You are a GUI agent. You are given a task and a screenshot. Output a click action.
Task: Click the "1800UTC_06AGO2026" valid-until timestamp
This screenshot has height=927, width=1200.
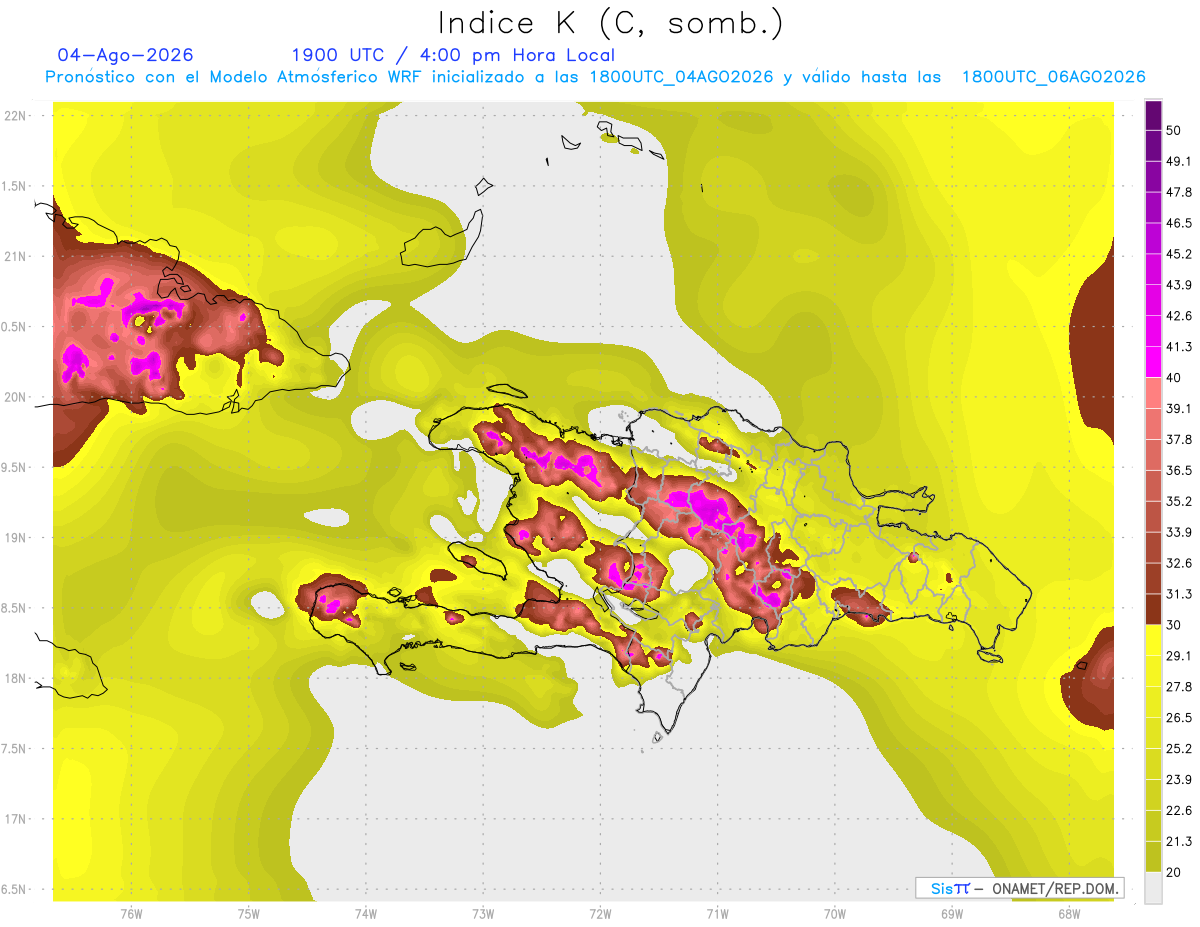(1053, 77)
